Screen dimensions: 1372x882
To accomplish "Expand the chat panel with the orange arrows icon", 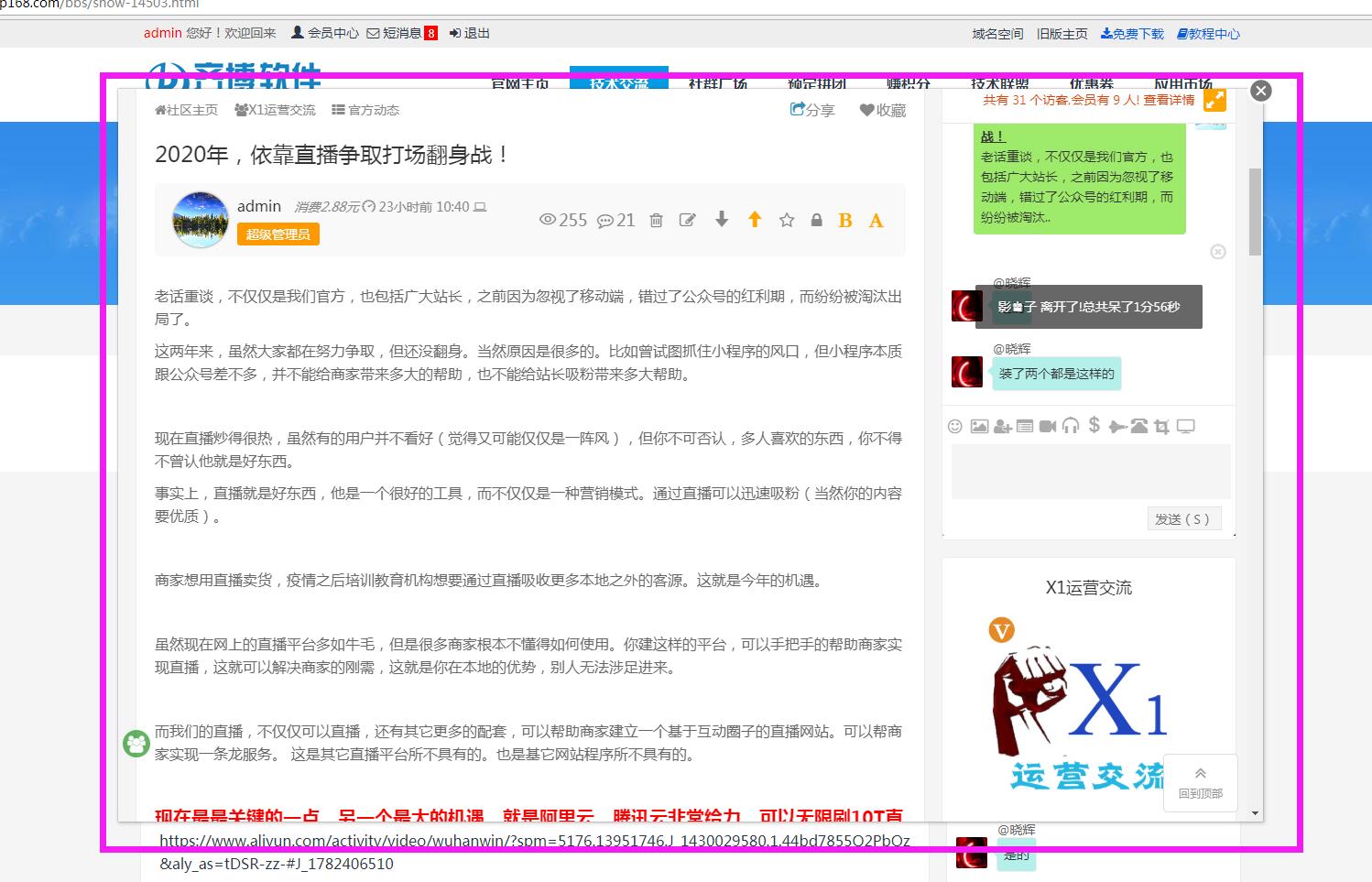I will coord(1214,101).
